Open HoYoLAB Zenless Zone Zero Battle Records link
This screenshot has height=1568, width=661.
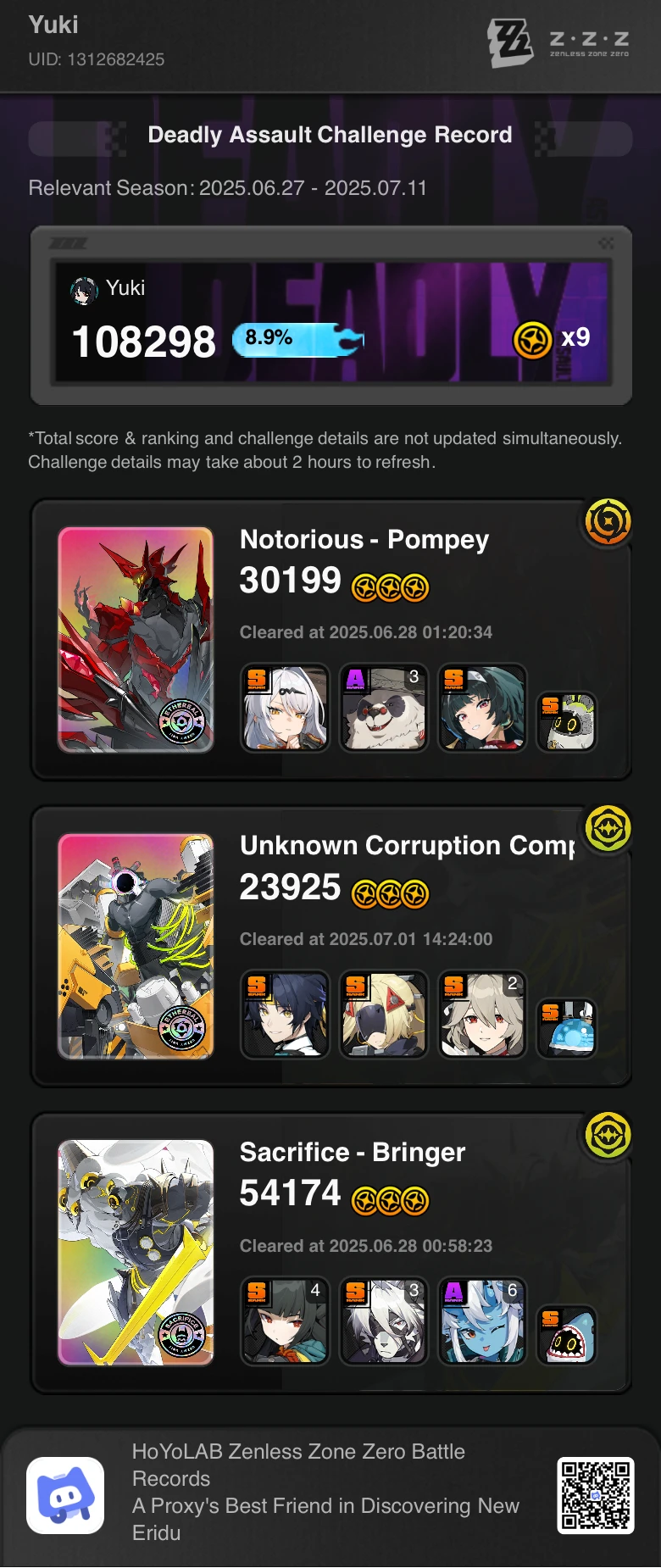click(298, 1465)
